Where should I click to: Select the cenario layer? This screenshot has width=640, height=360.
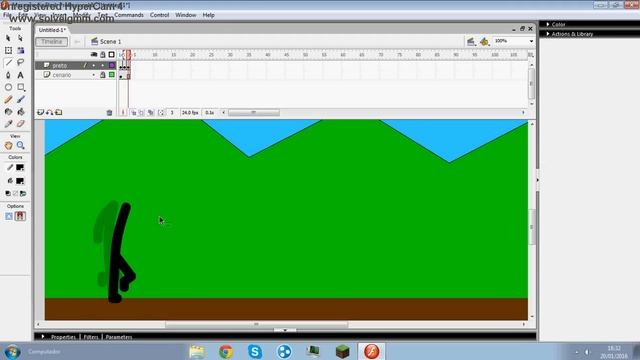point(62,75)
